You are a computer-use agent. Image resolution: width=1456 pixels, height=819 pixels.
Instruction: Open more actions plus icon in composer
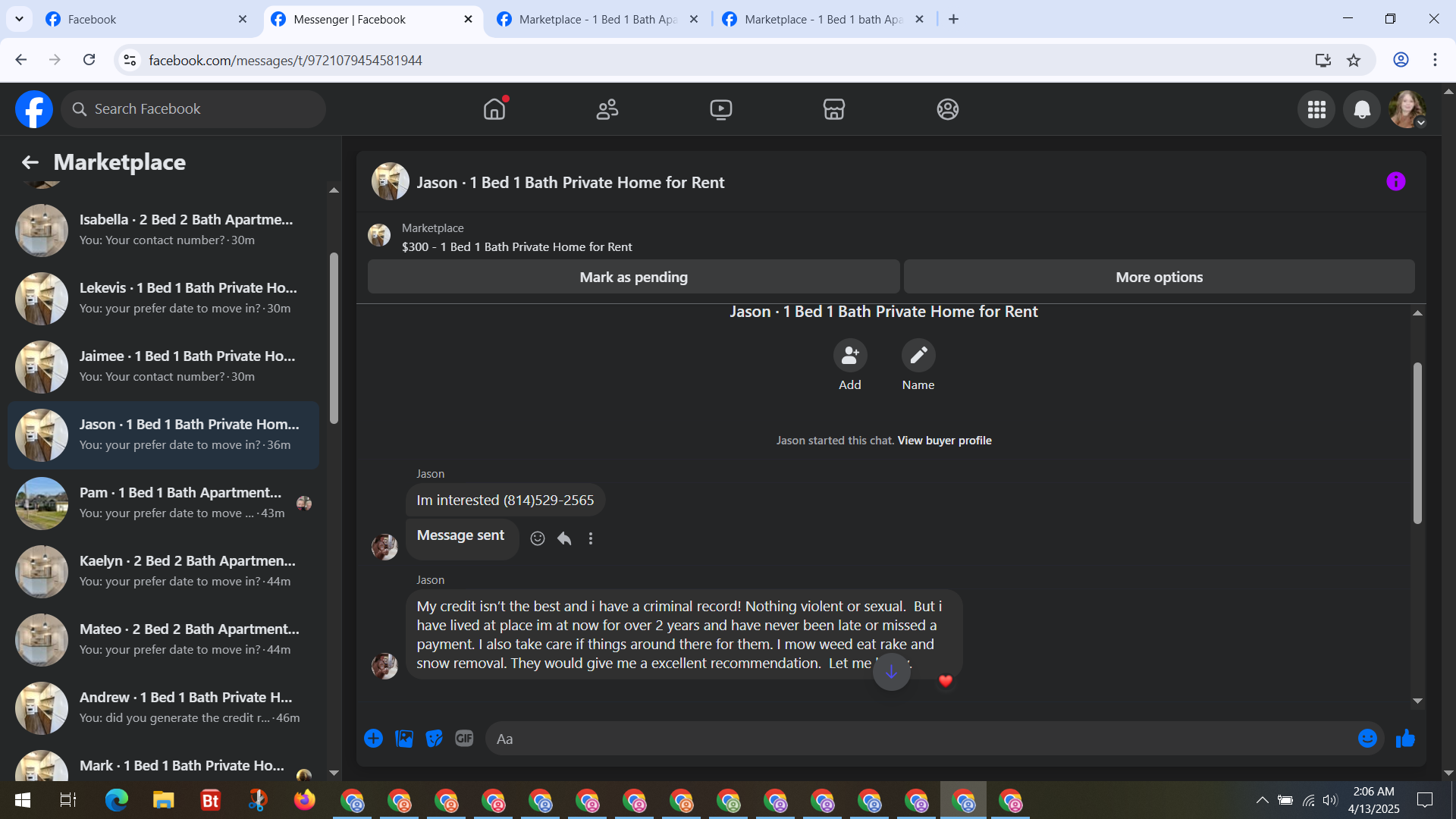click(x=373, y=739)
